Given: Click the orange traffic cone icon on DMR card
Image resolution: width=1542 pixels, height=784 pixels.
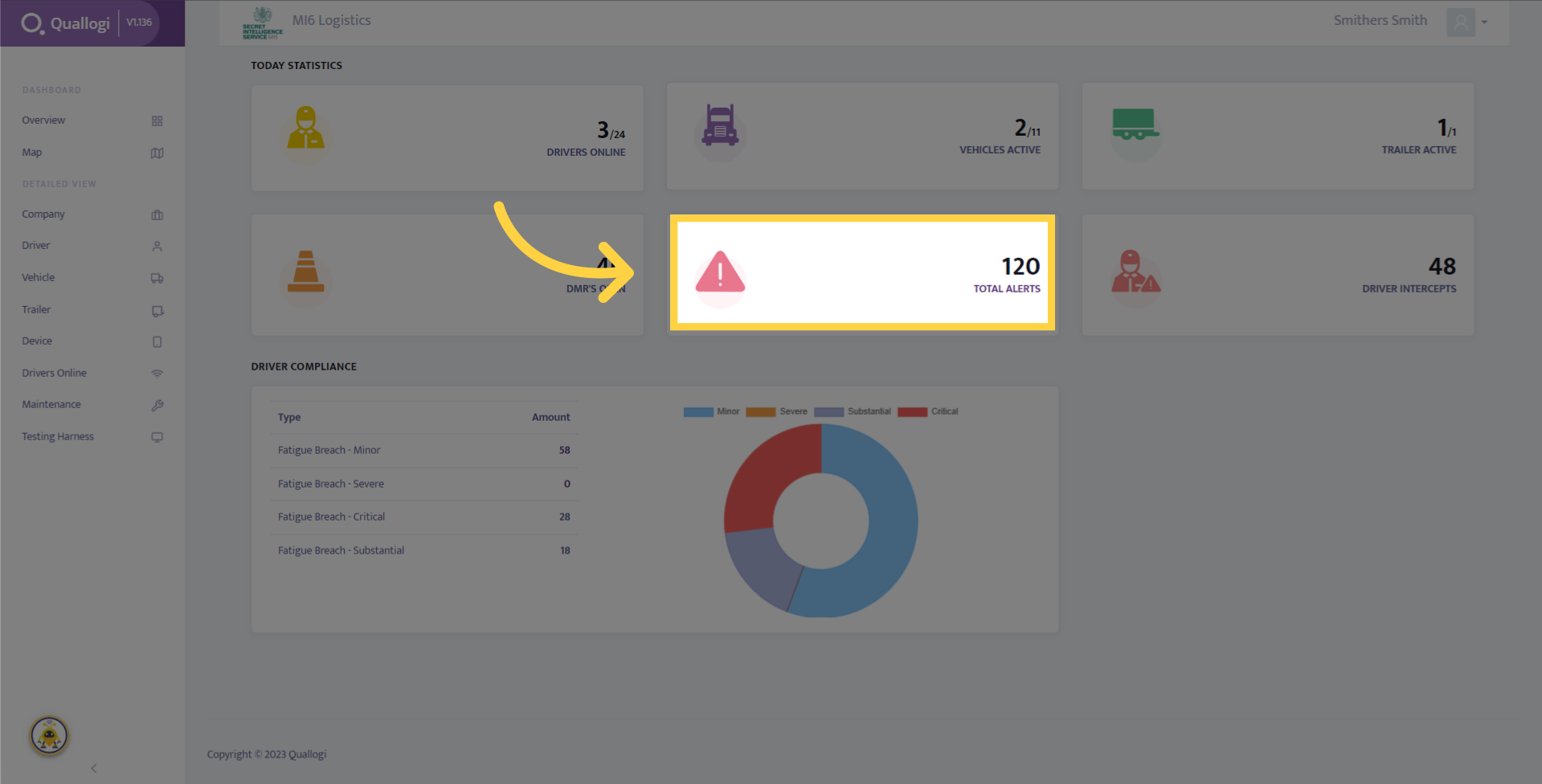Looking at the screenshot, I should 305,272.
